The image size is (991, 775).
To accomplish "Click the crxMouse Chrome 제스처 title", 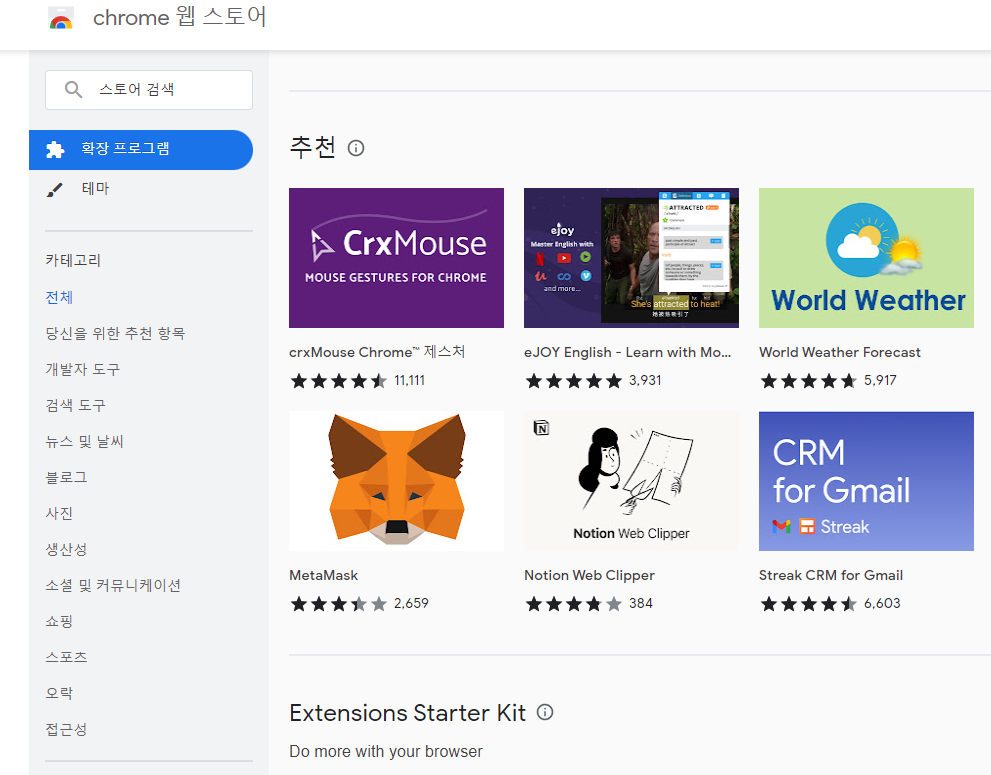I will (x=377, y=352).
